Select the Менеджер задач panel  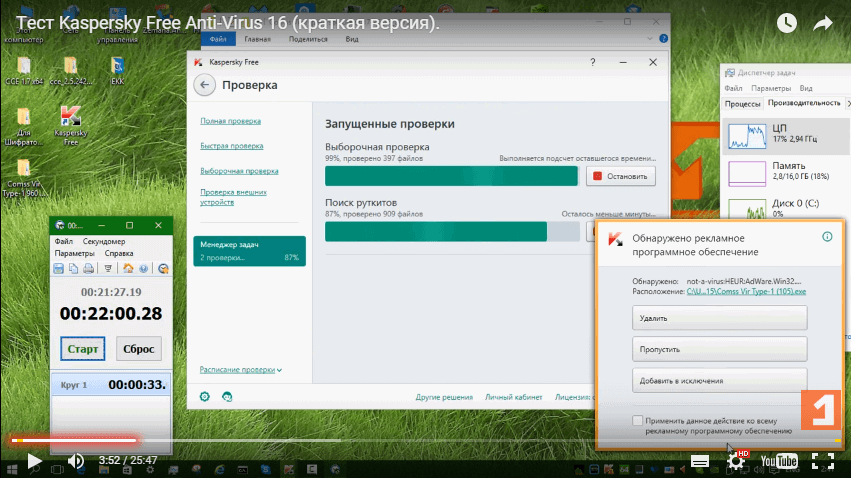tap(250, 251)
